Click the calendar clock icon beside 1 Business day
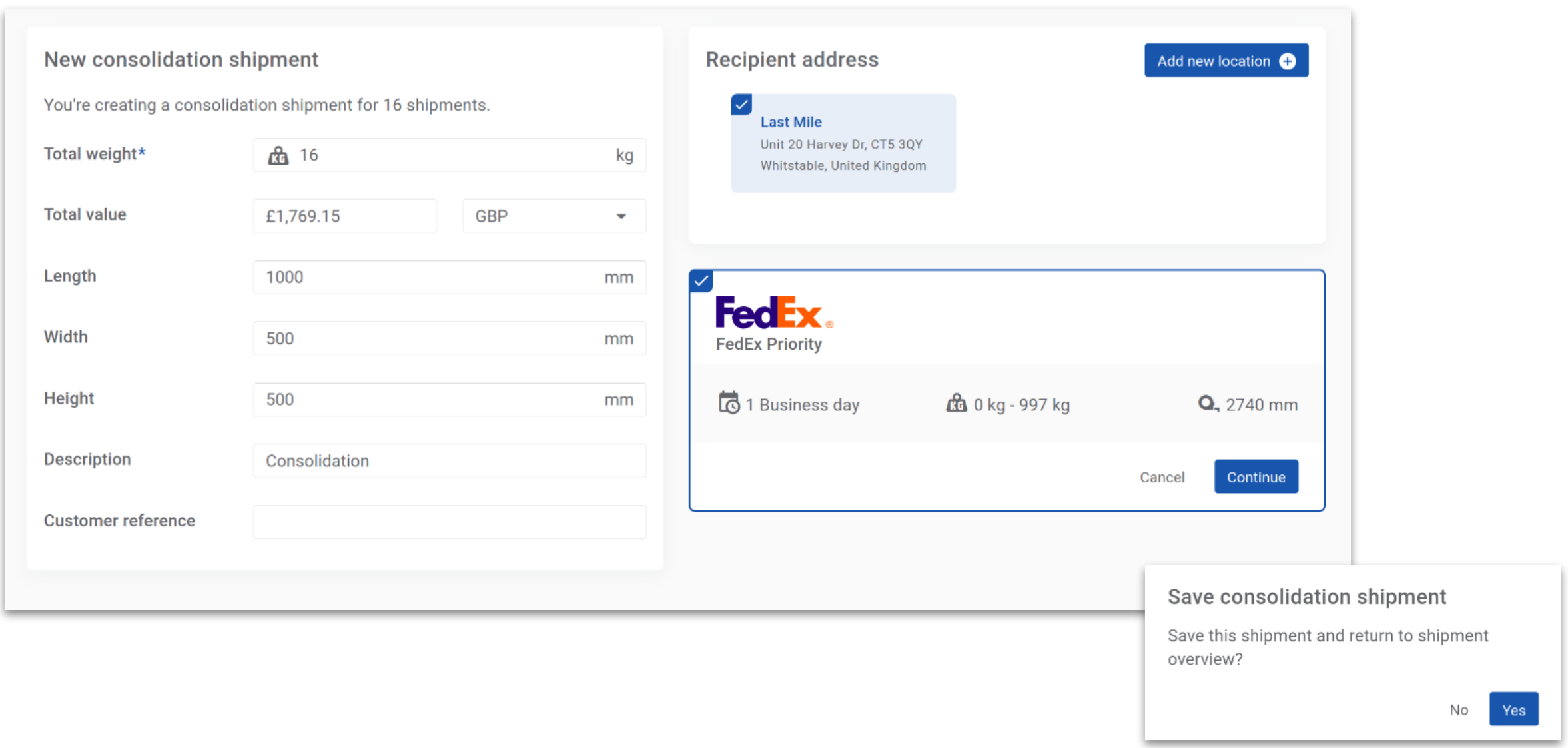The image size is (1568, 748). pos(729,404)
